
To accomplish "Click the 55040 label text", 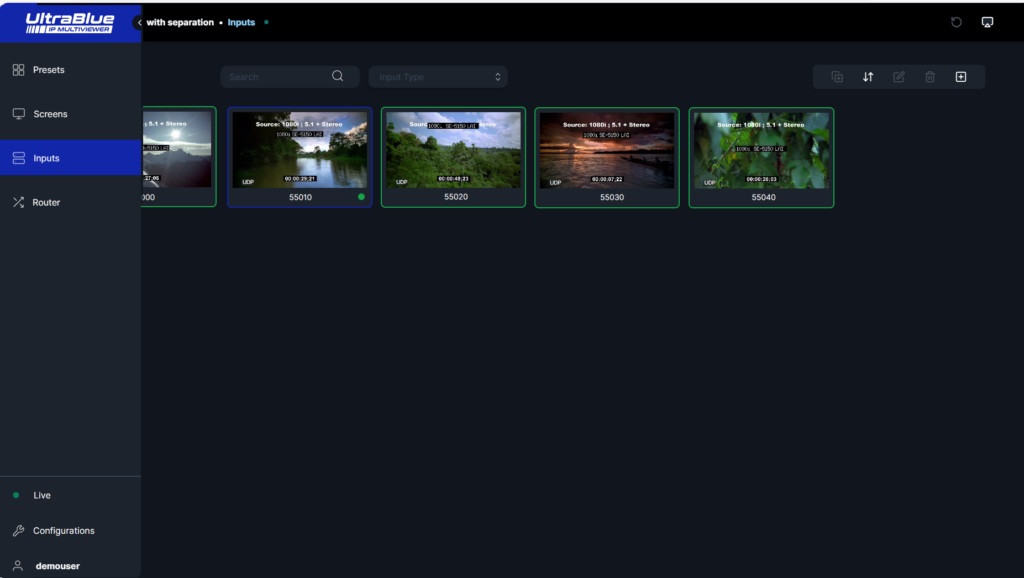I will click(x=763, y=197).
